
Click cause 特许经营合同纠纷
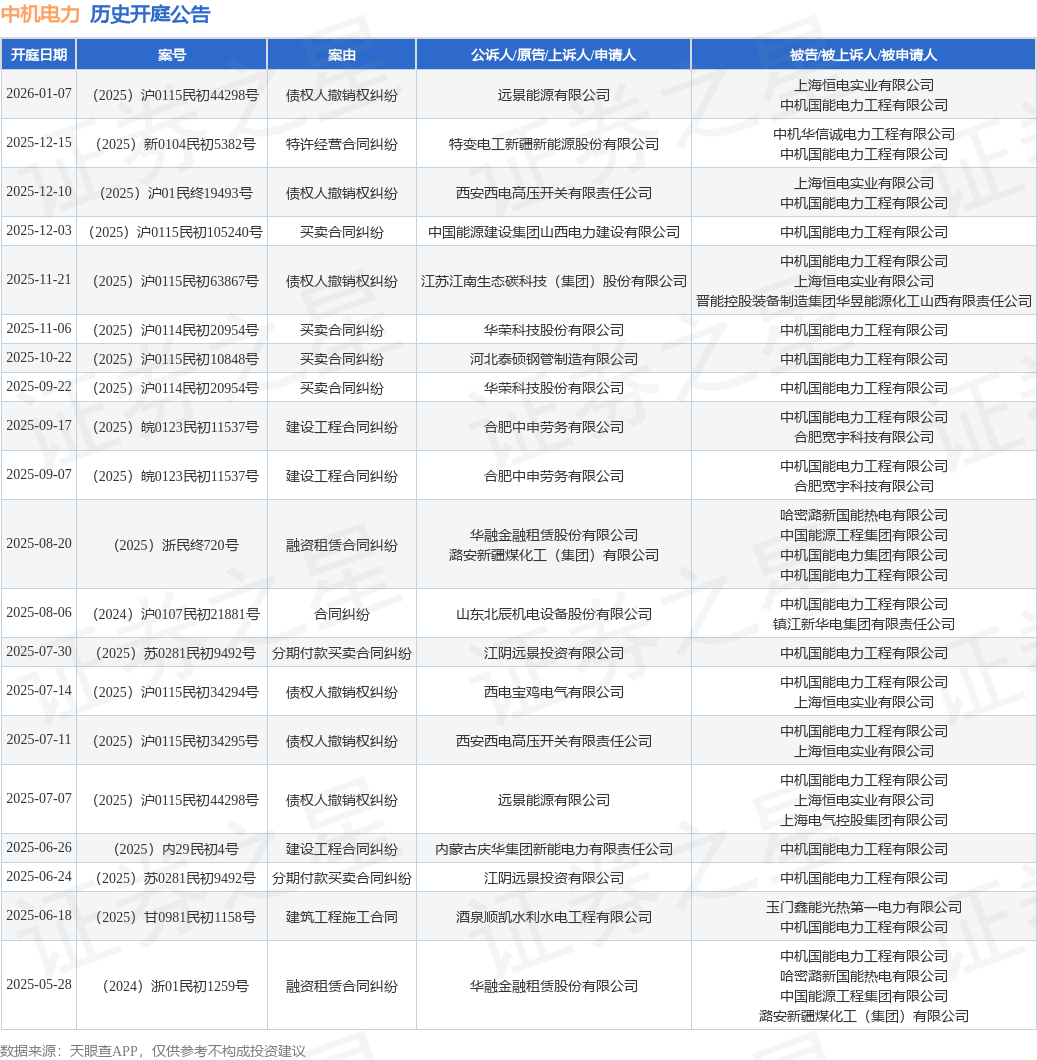pos(341,145)
